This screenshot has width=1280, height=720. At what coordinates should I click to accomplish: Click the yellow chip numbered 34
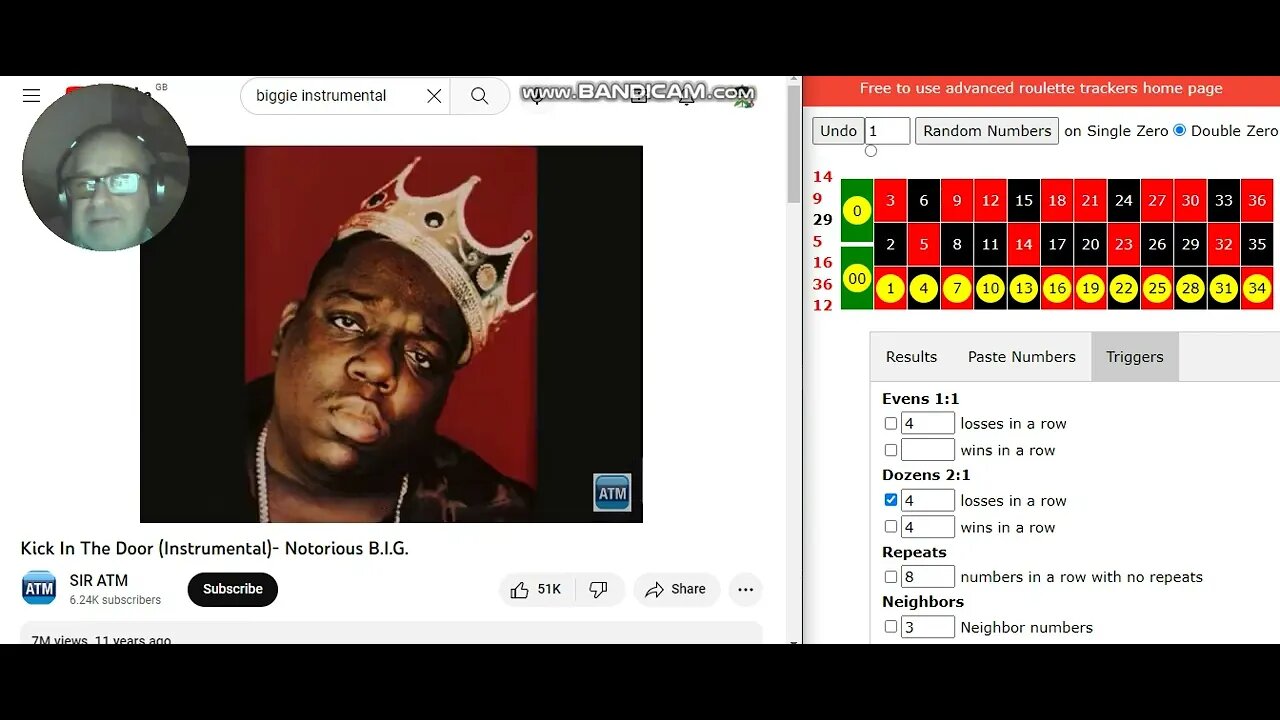(1257, 289)
